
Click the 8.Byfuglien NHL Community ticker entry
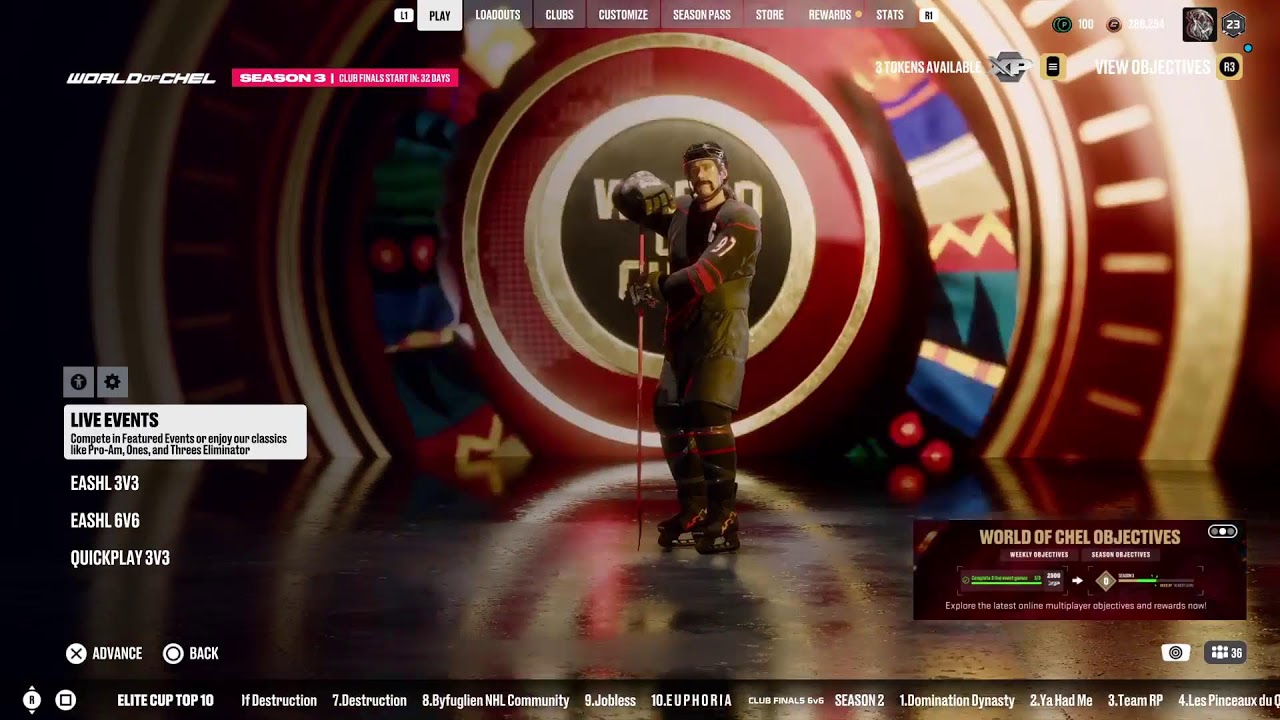495,700
